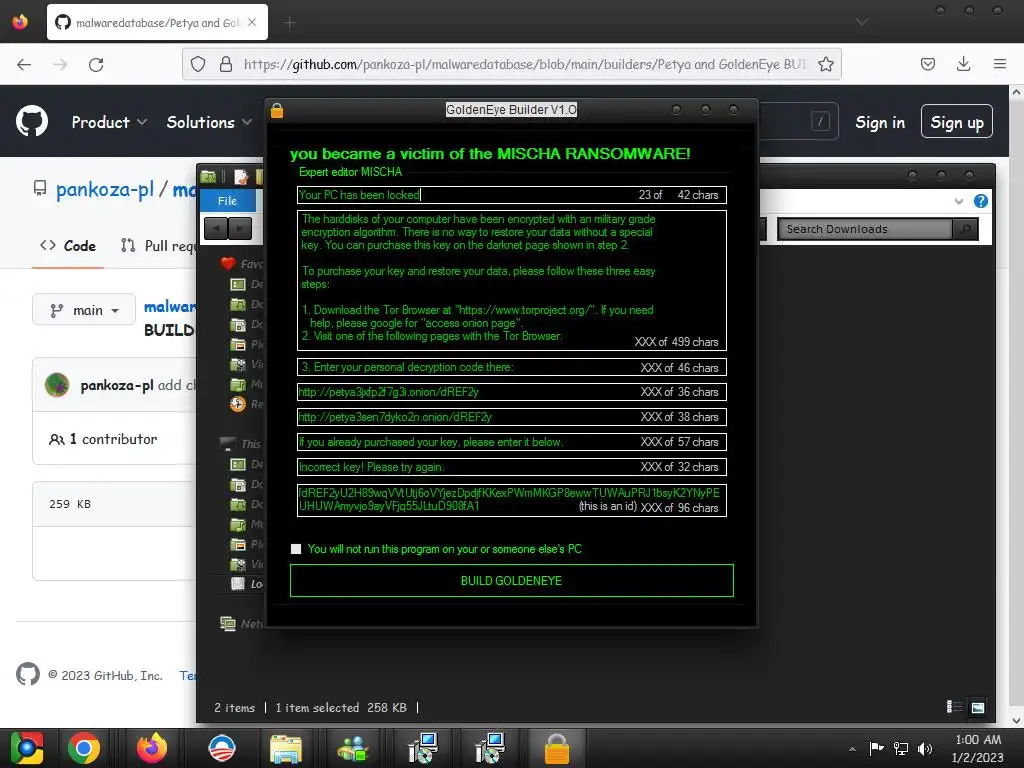
Task: Click the GoldenEye Builder V1.0 title bar
Action: click(x=511, y=110)
